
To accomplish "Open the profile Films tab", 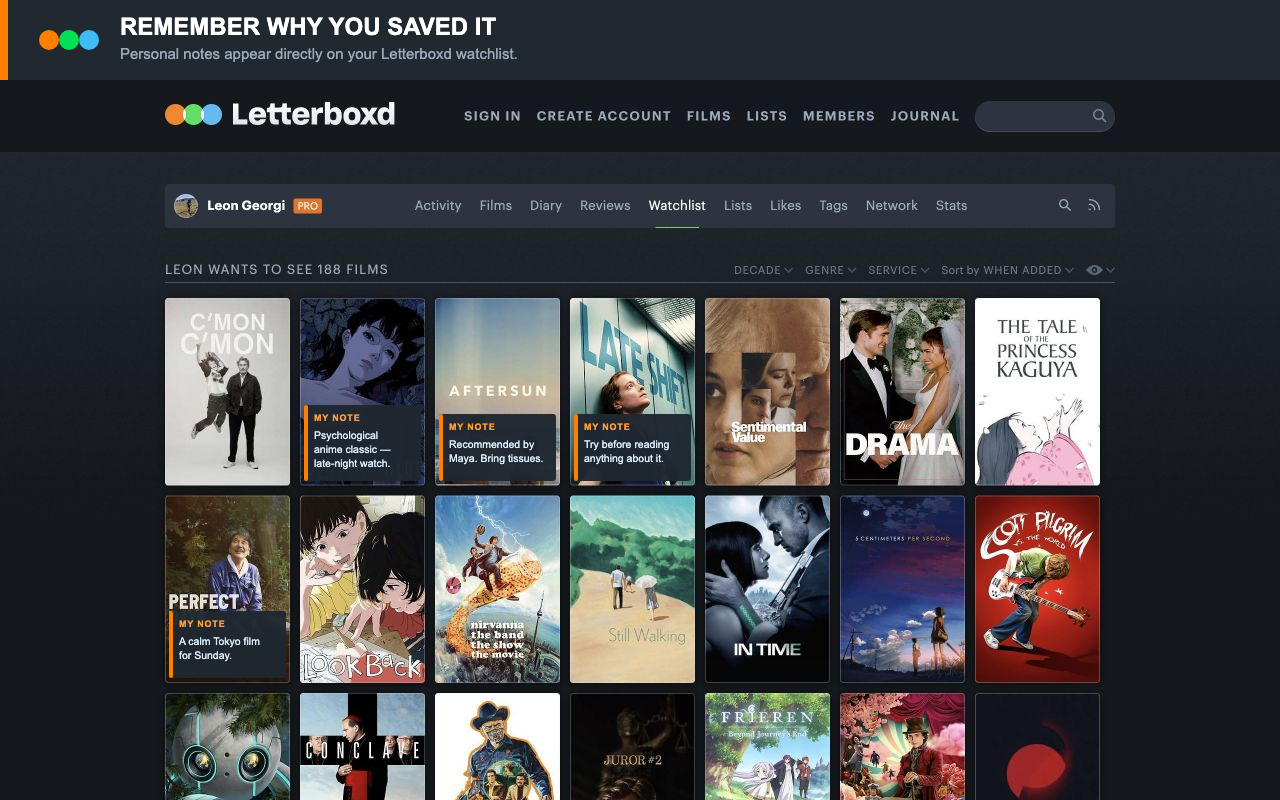I will [x=495, y=205].
